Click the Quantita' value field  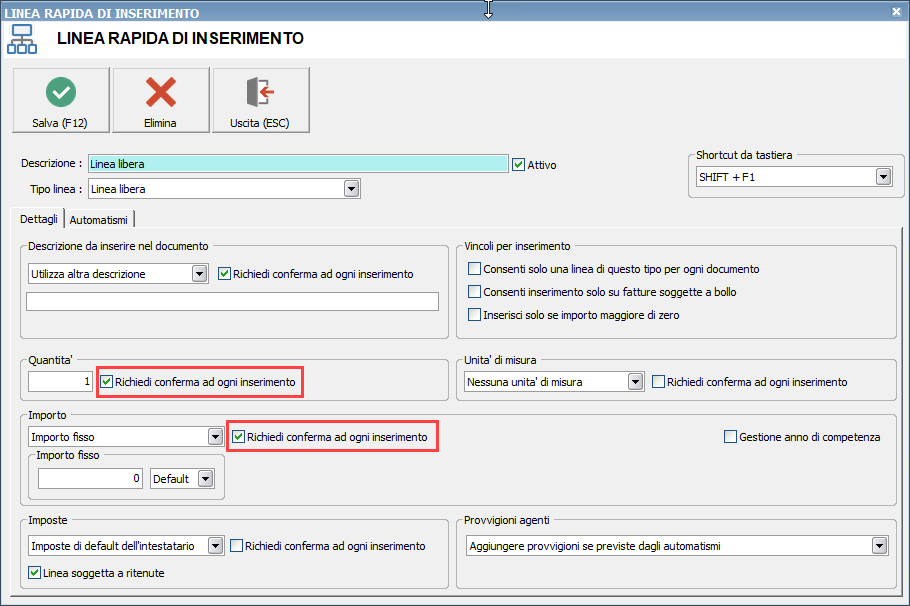click(60, 381)
